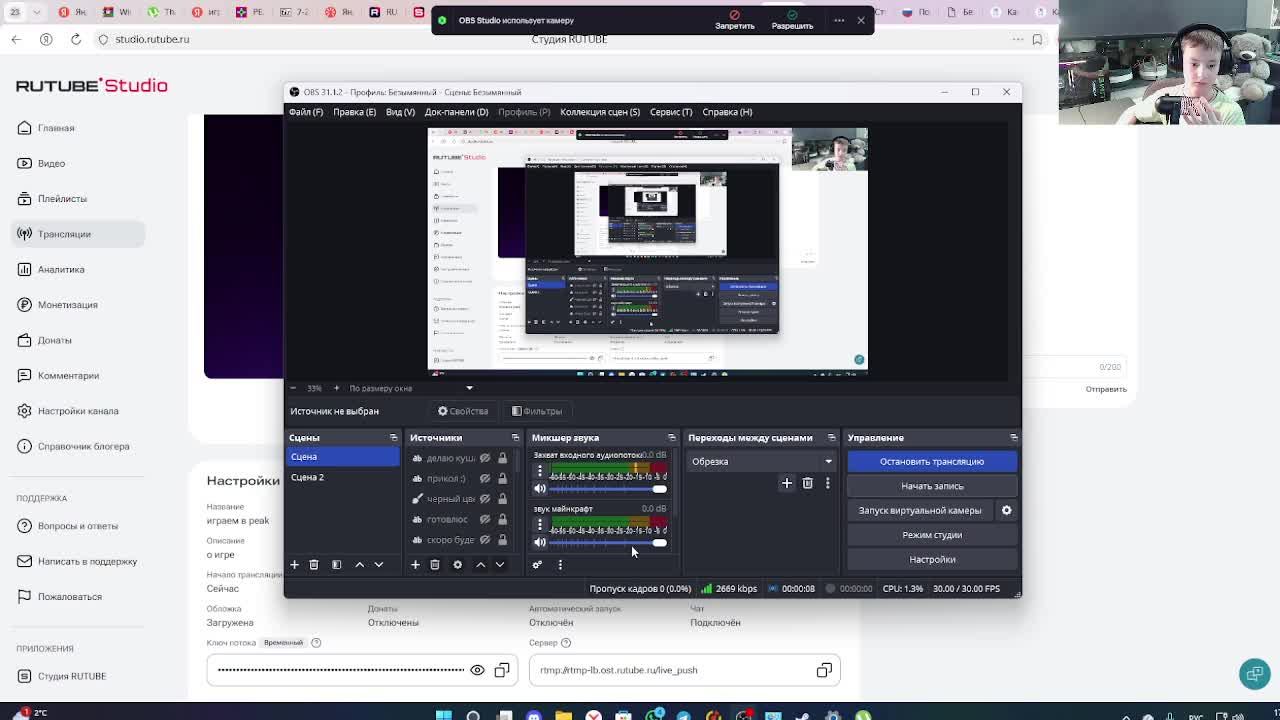The image size is (1280, 720).
Task: Open stream key help question icon
Action: (x=316, y=643)
